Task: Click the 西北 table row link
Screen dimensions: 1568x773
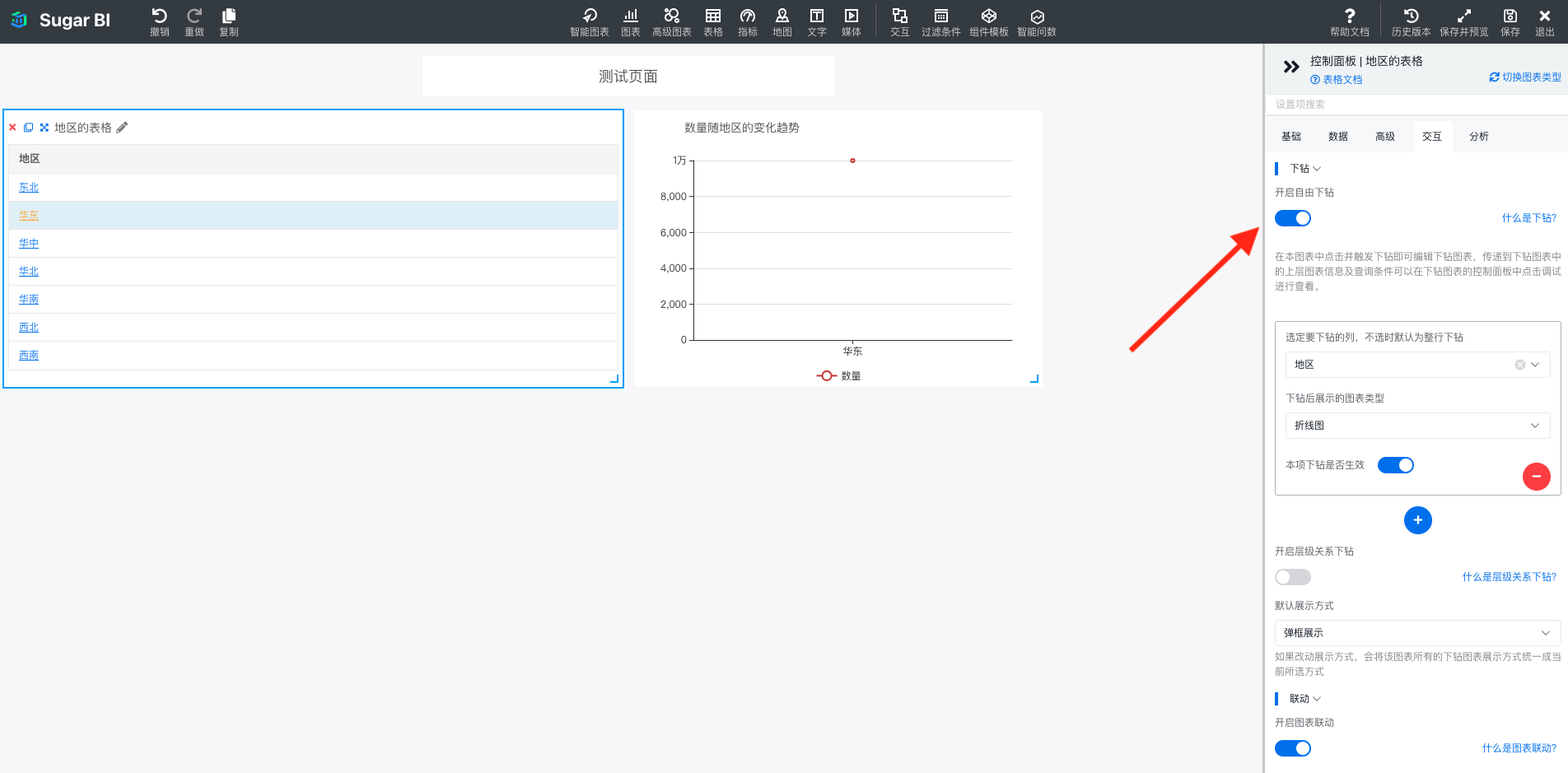Action: pyautogui.click(x=29, y=328)
